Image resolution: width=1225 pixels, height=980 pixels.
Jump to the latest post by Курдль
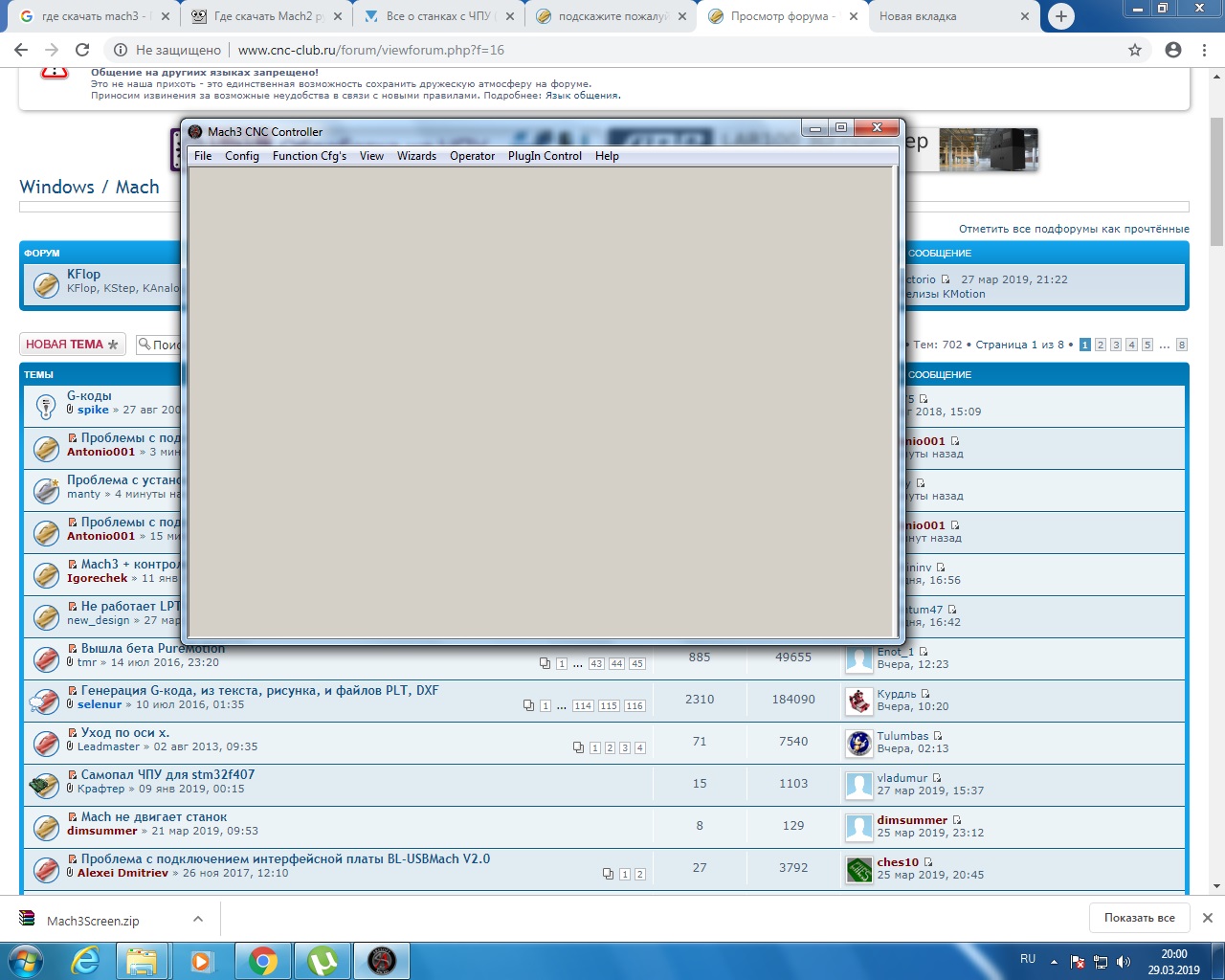pos(925,694)
